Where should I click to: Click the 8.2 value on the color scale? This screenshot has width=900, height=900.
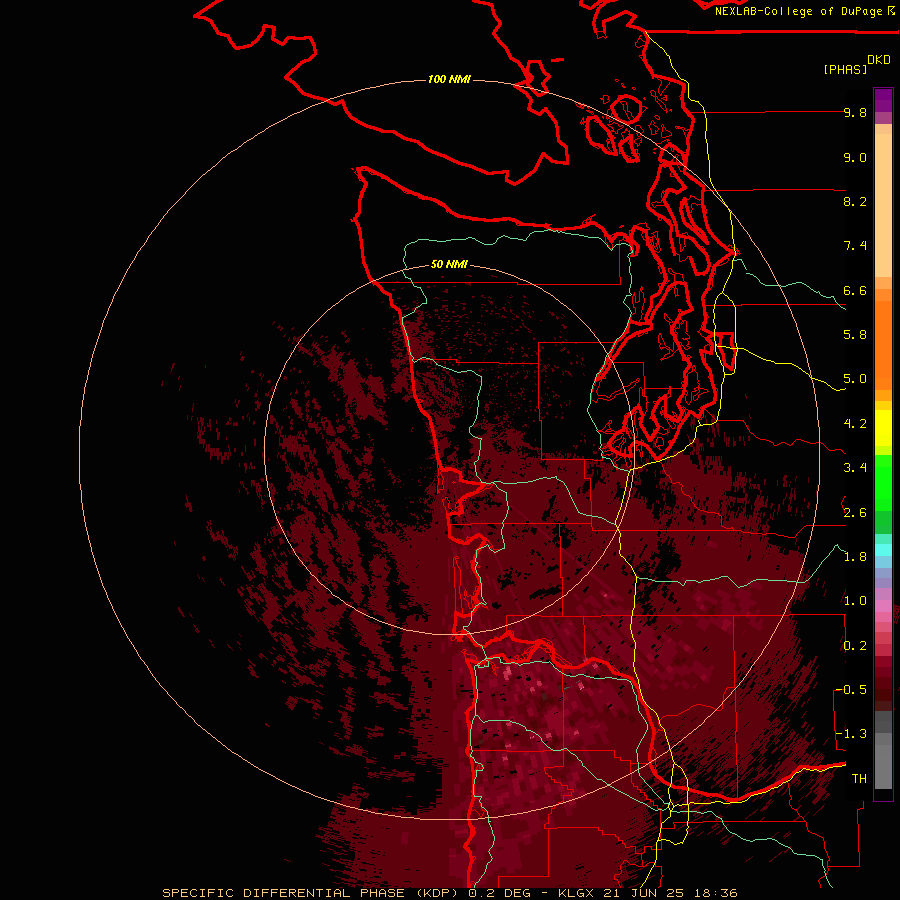point(855,201)
